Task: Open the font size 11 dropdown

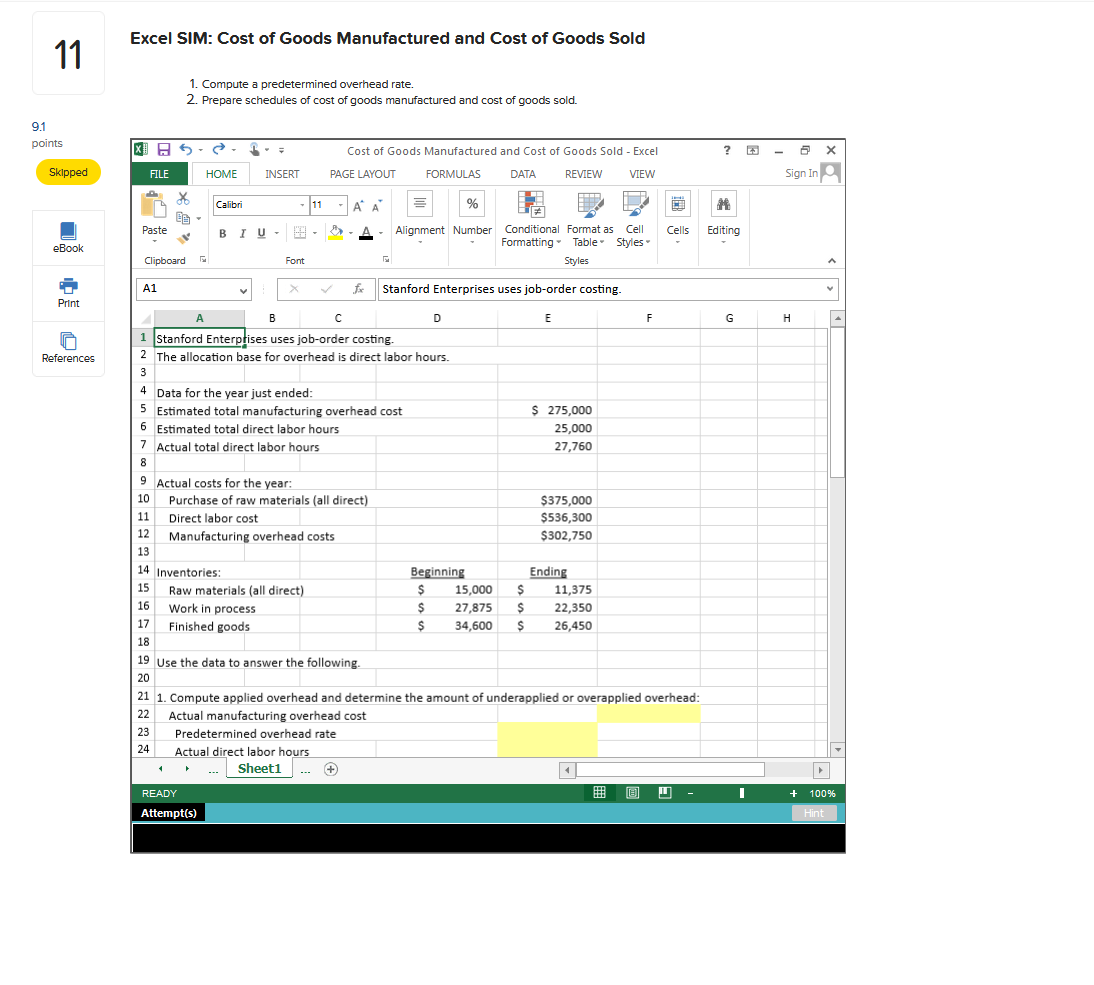Action: tap(340, 205)
